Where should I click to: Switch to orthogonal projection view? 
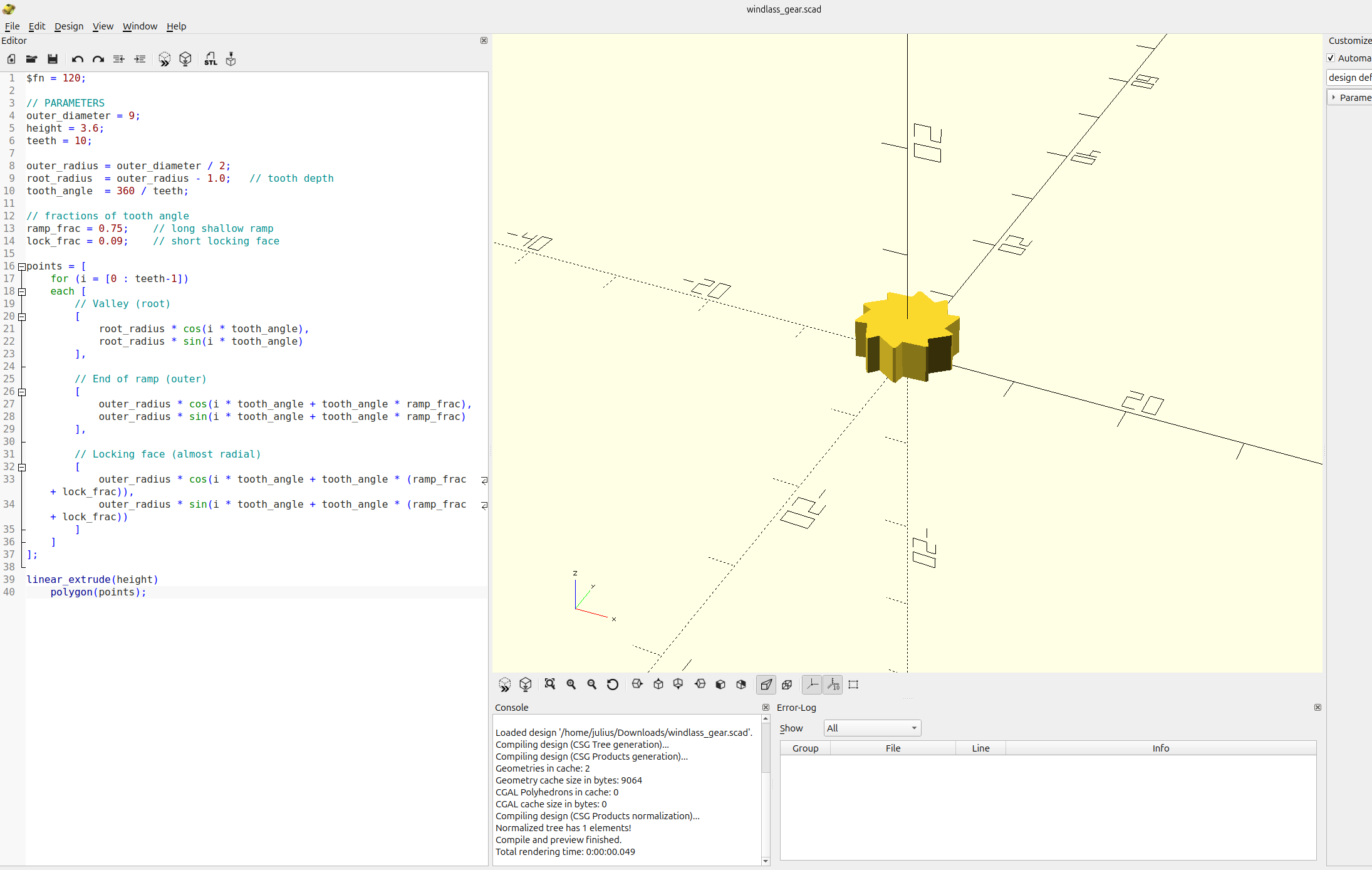click(x=787, y=684)
